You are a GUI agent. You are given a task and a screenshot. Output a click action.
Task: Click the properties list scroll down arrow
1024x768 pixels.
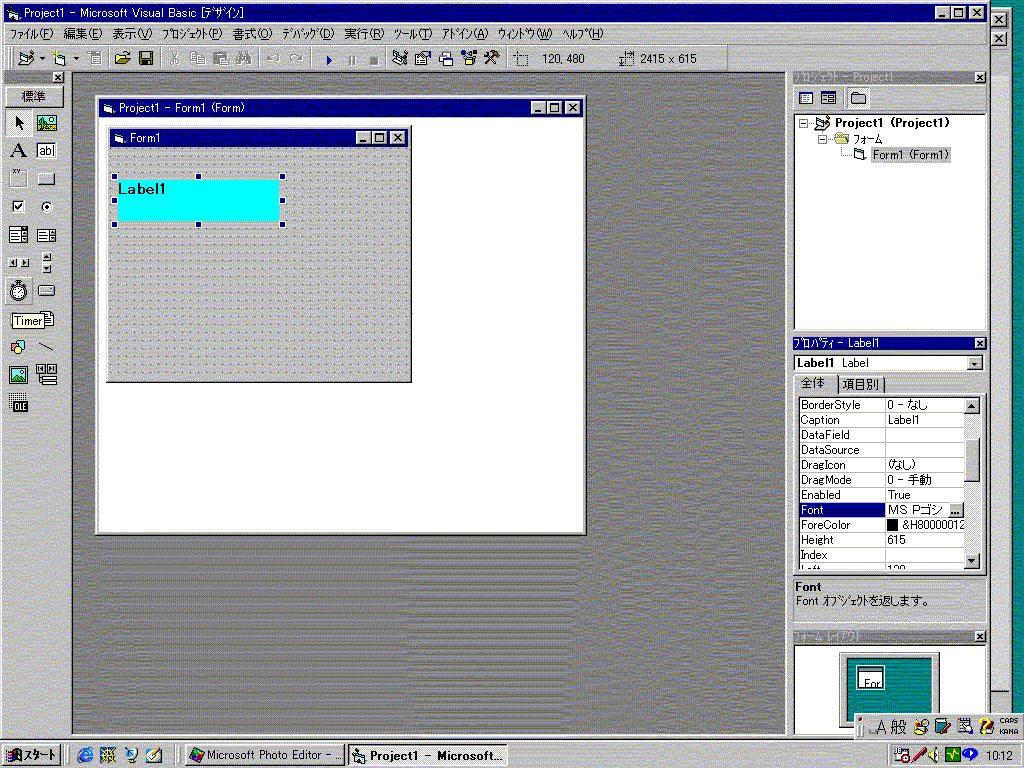(972, 561)
